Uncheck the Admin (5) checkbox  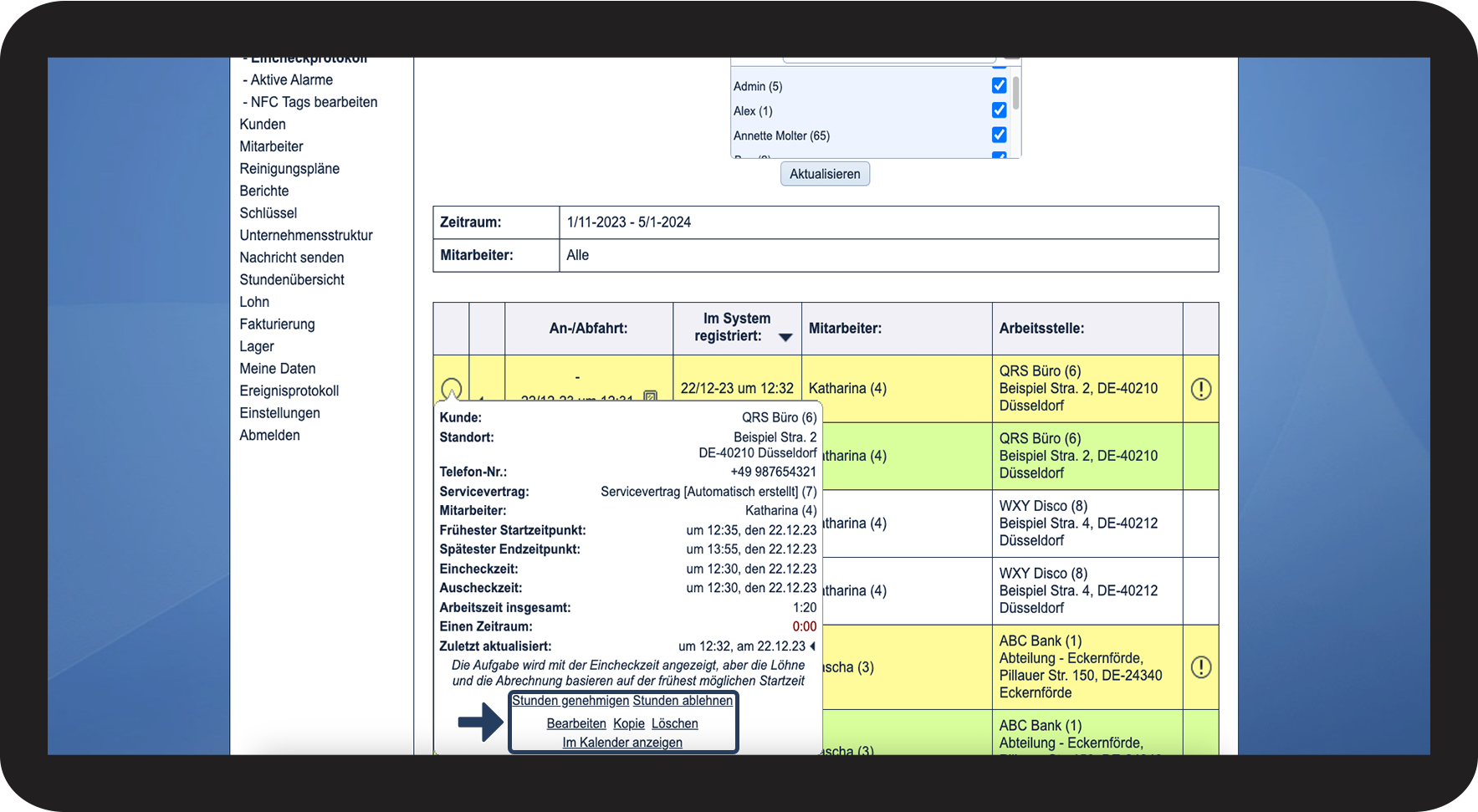pyautogui.click(x=999, y=86)
